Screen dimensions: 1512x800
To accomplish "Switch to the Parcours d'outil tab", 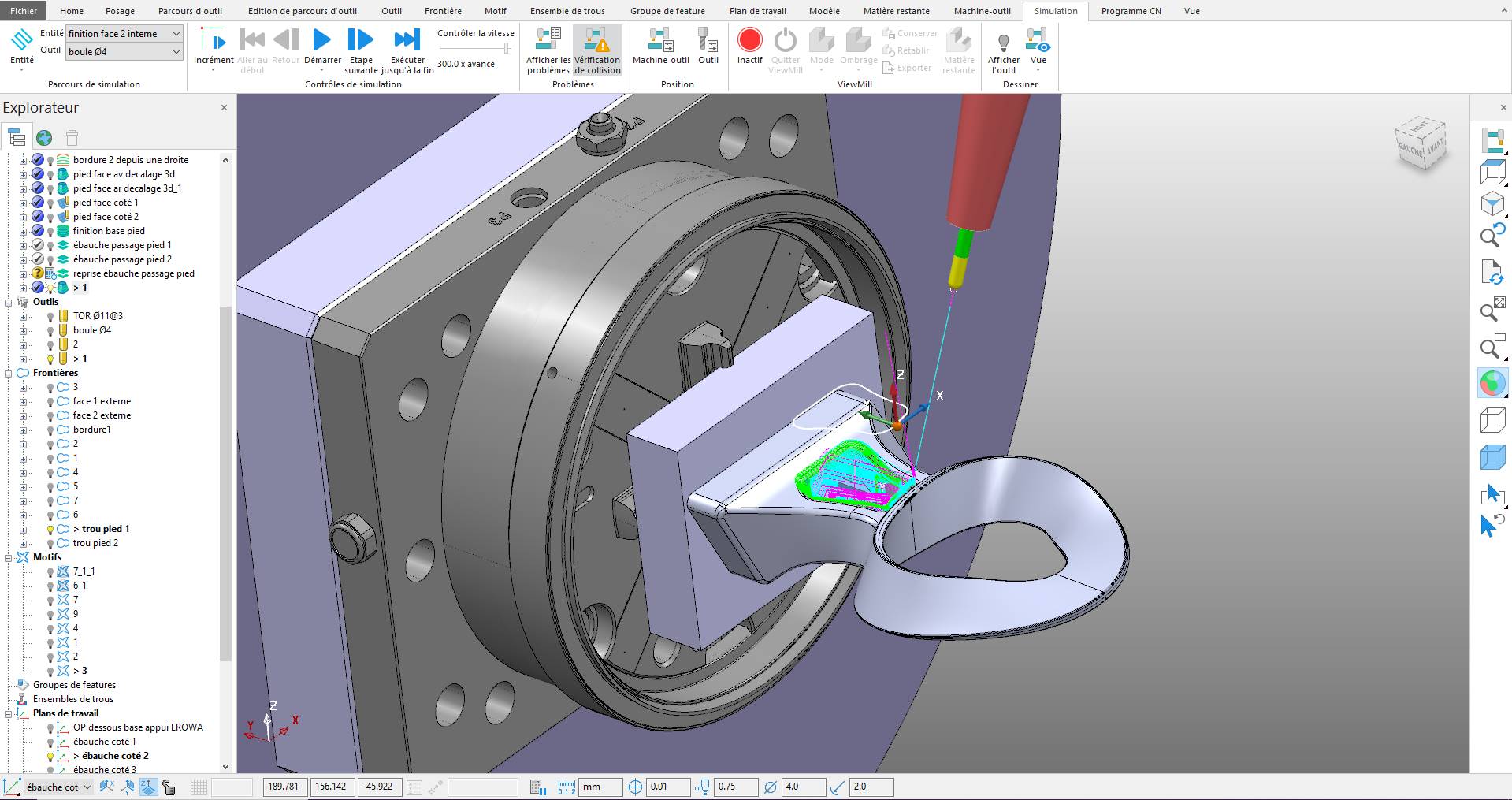I will pyautogui.click(x=190, y=11).
